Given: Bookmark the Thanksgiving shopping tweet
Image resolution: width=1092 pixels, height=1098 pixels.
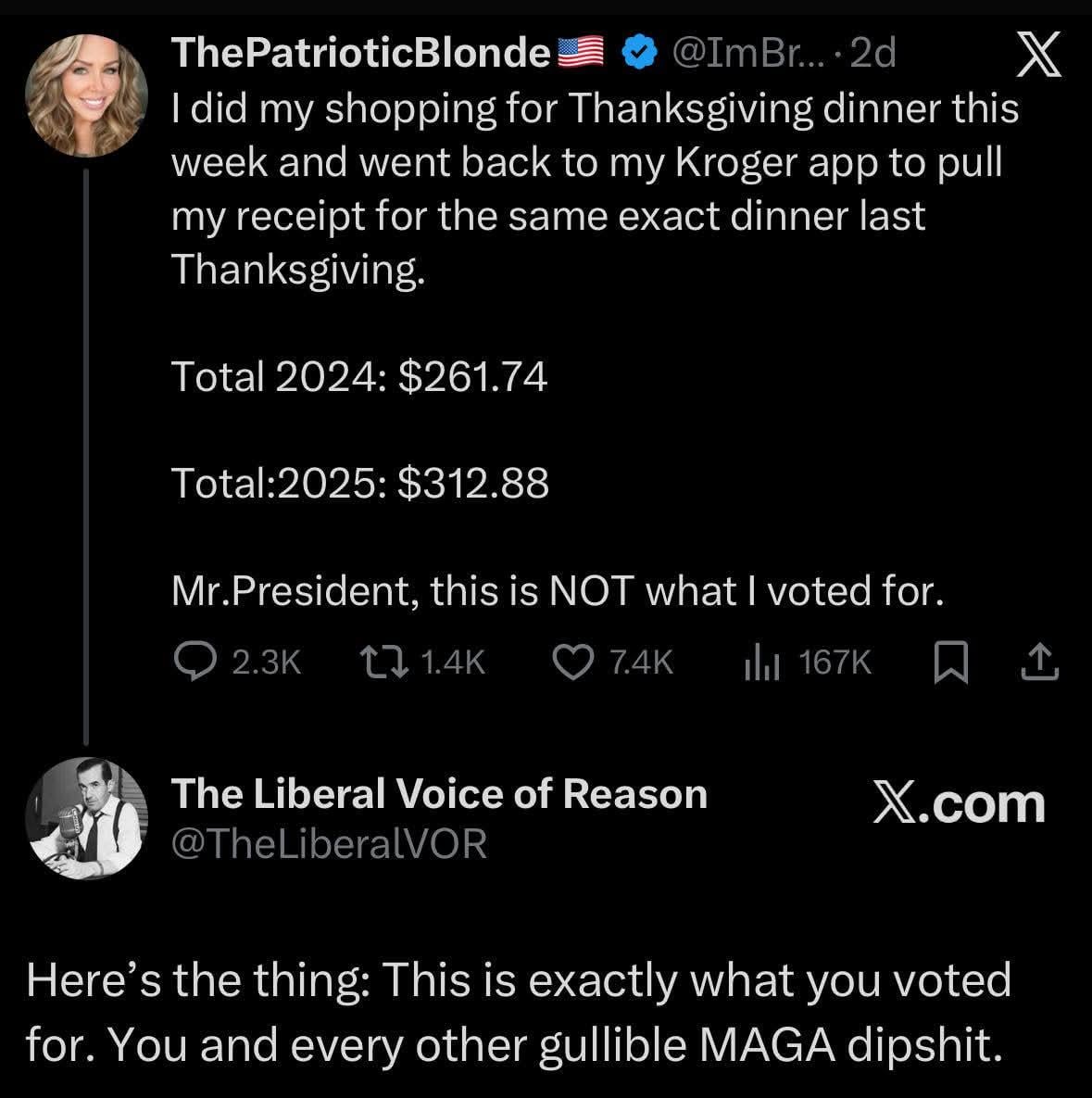Looking at the screenshot, I should tap(949, 663).
